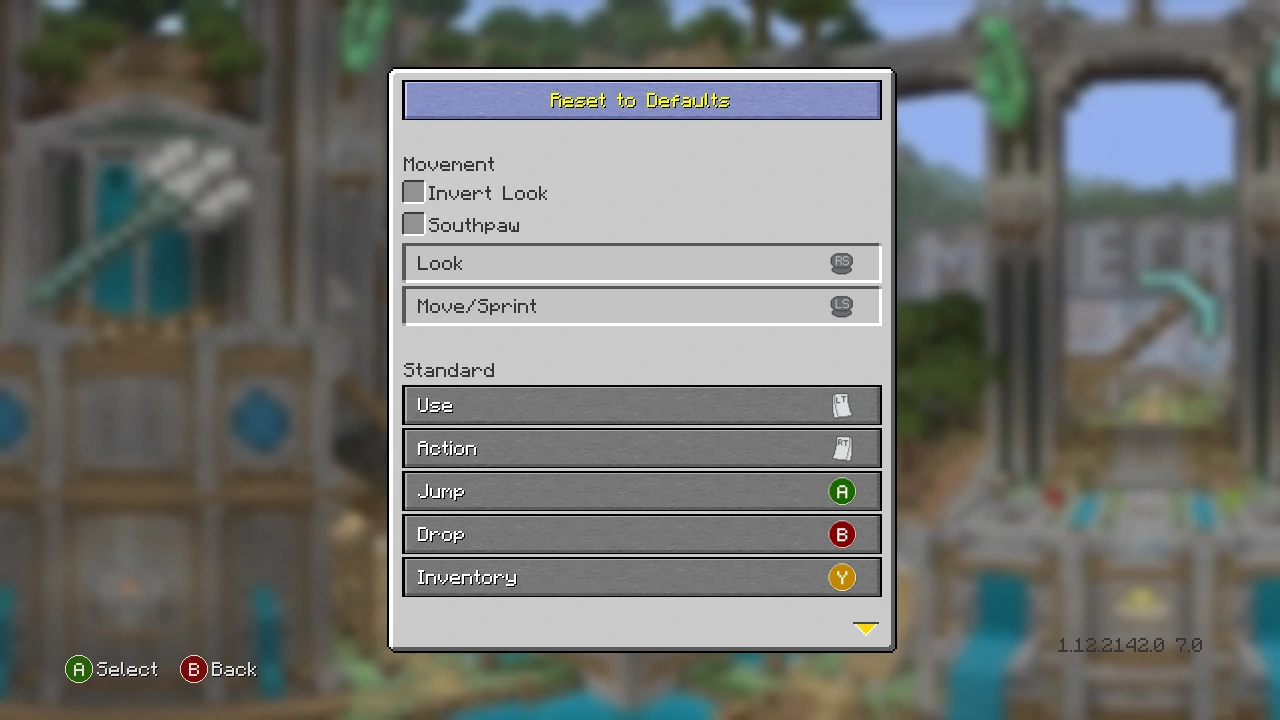Click Reset to Defaults button

point(642,101)
